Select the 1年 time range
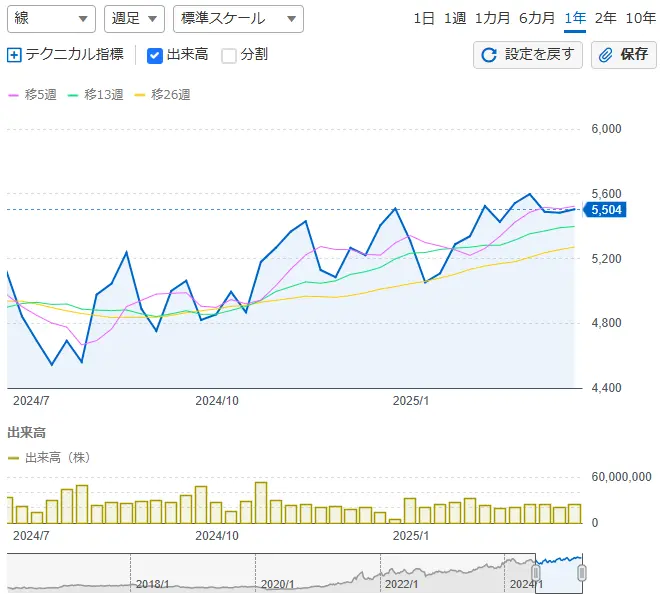The width and height of the screenshot is (660, 594). pos(575,19)
